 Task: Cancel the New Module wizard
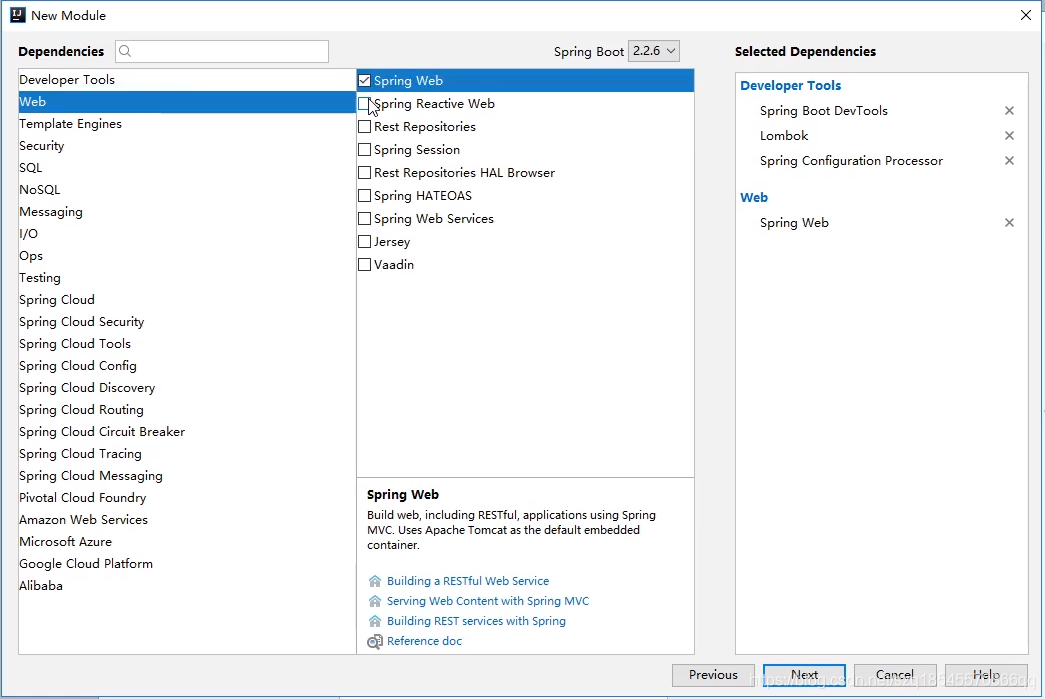(x=895, y=675)
